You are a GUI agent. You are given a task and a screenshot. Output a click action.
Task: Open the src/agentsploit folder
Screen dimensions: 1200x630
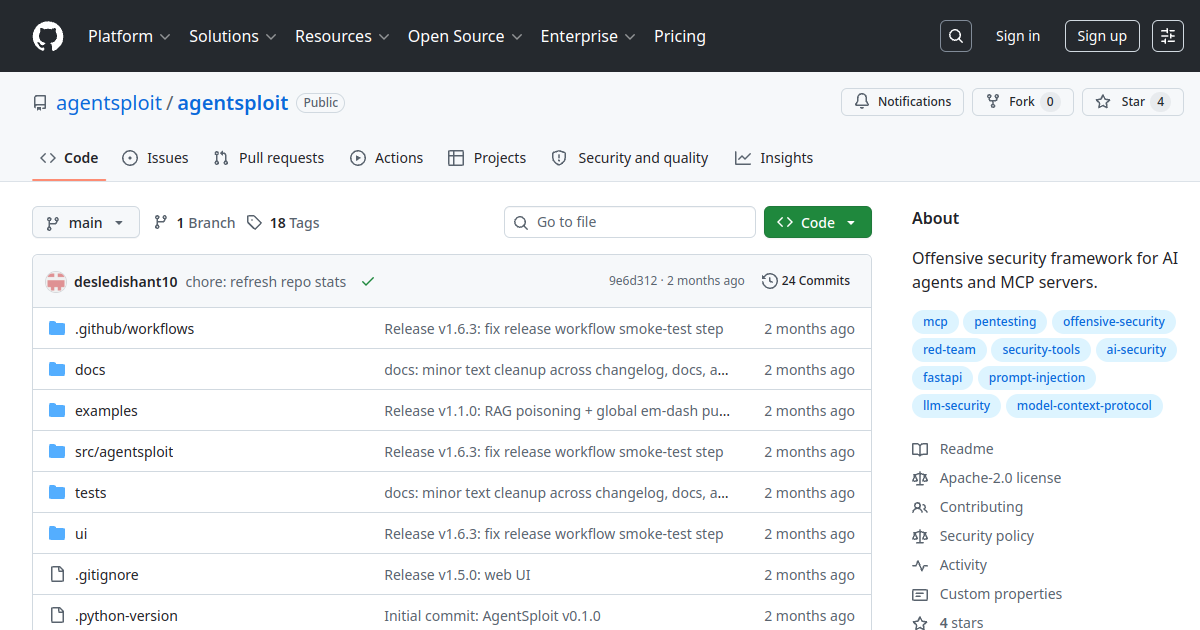coord(124,452)
